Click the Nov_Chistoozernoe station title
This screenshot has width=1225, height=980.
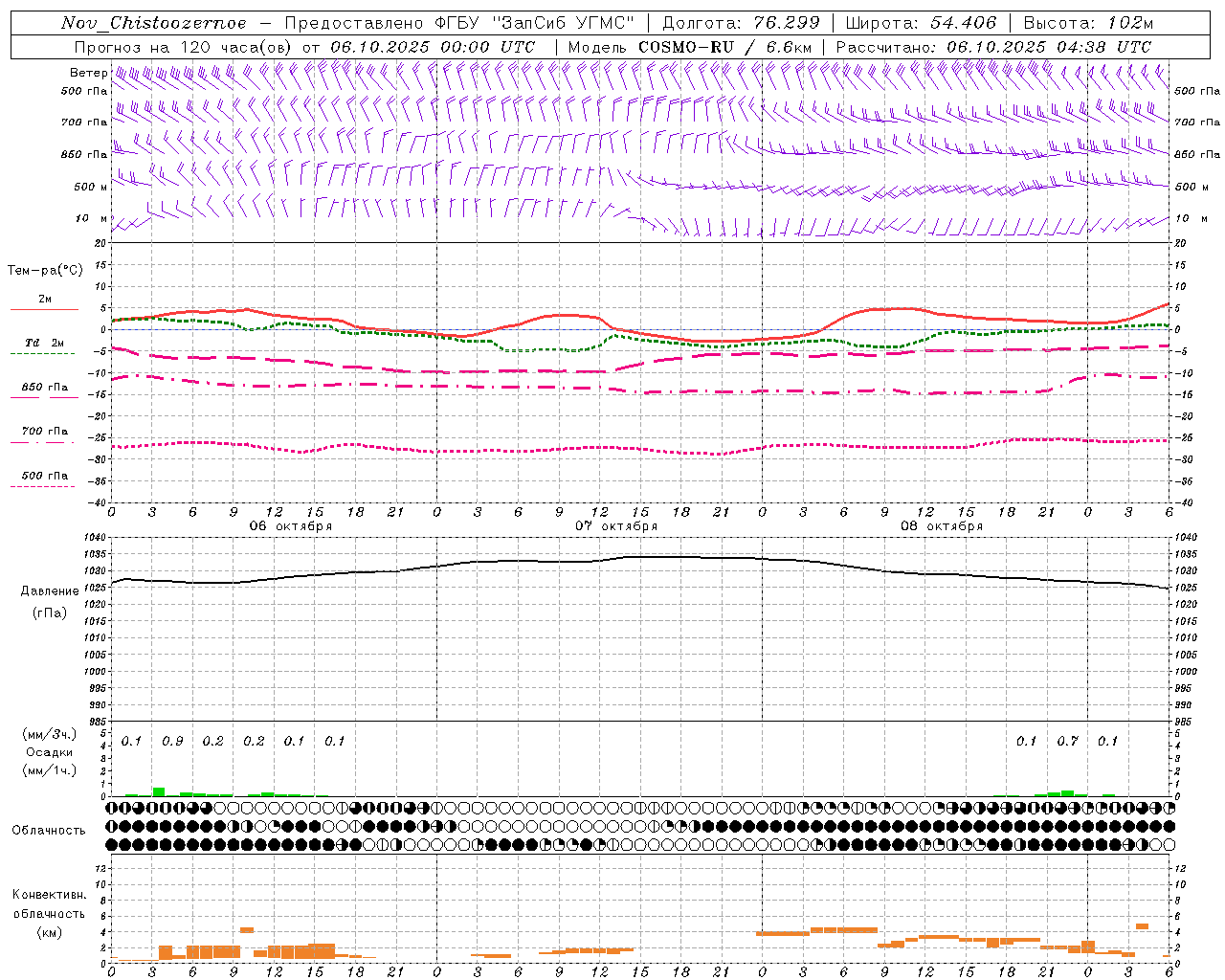click(x=153, y=23)
